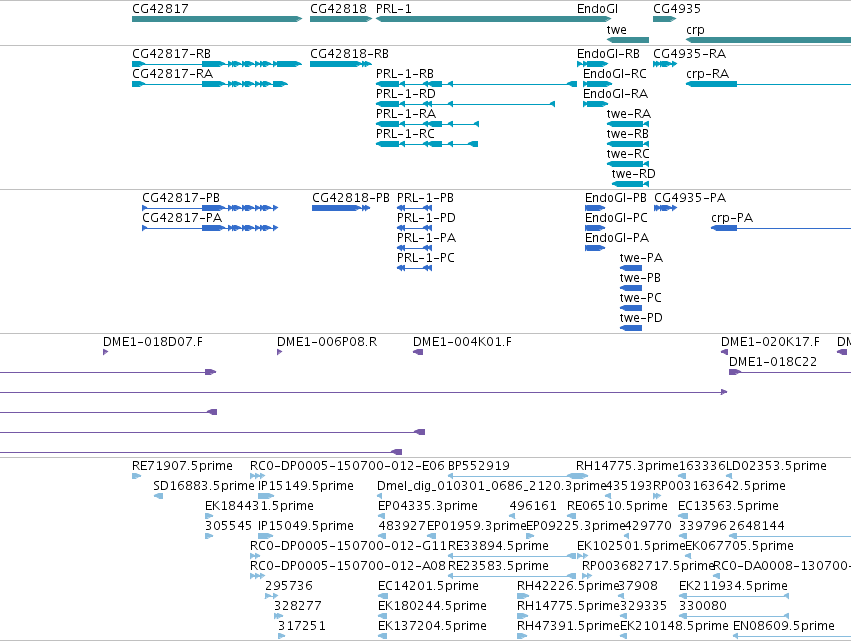The height and width of the screenshot is (641, 851).
Task: Select transcript twe-RC
Action: click(x=628, y=164)
